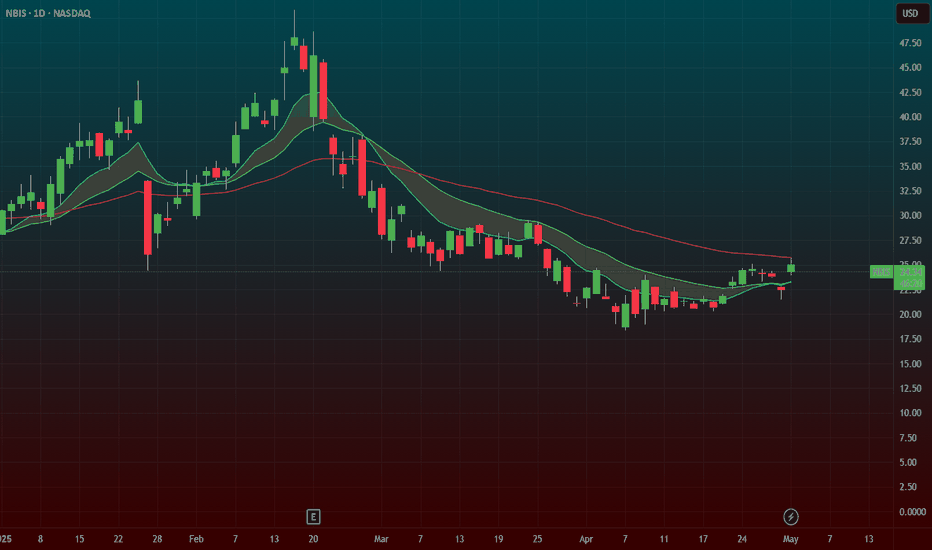Image resolution: width=932 pixels, height=550 pixels.
Task: Click the 40.00 price axis label
Action: point(910,117)
